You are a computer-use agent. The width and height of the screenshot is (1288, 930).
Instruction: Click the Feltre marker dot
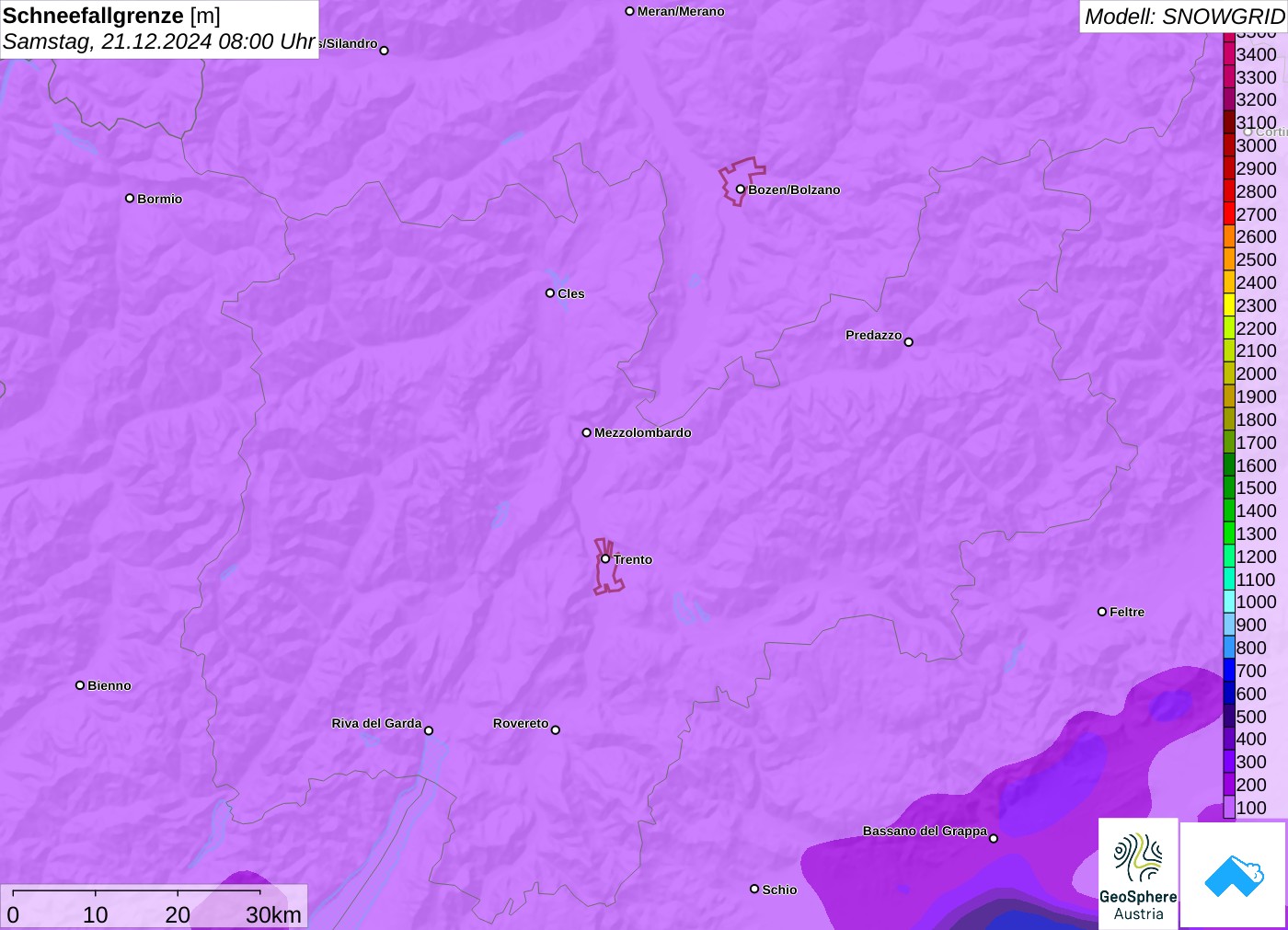[1102, 612]
